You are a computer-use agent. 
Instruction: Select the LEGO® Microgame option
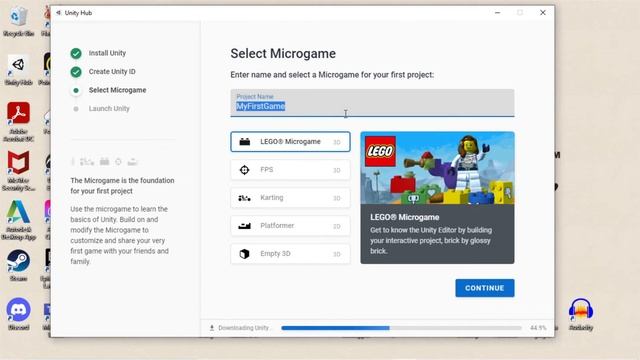pyautogui.click(x=290, y=142)
